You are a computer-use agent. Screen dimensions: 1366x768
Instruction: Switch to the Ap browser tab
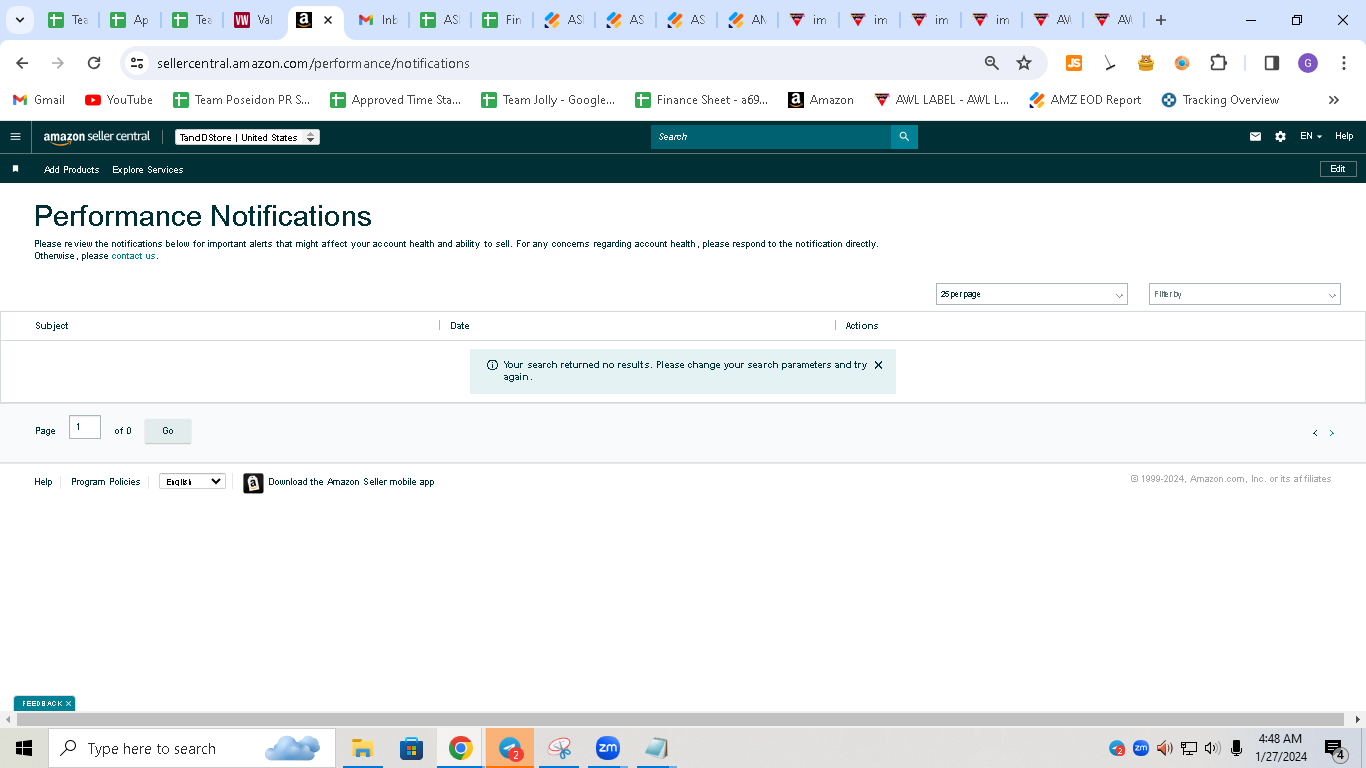click(x=129, y=20)
